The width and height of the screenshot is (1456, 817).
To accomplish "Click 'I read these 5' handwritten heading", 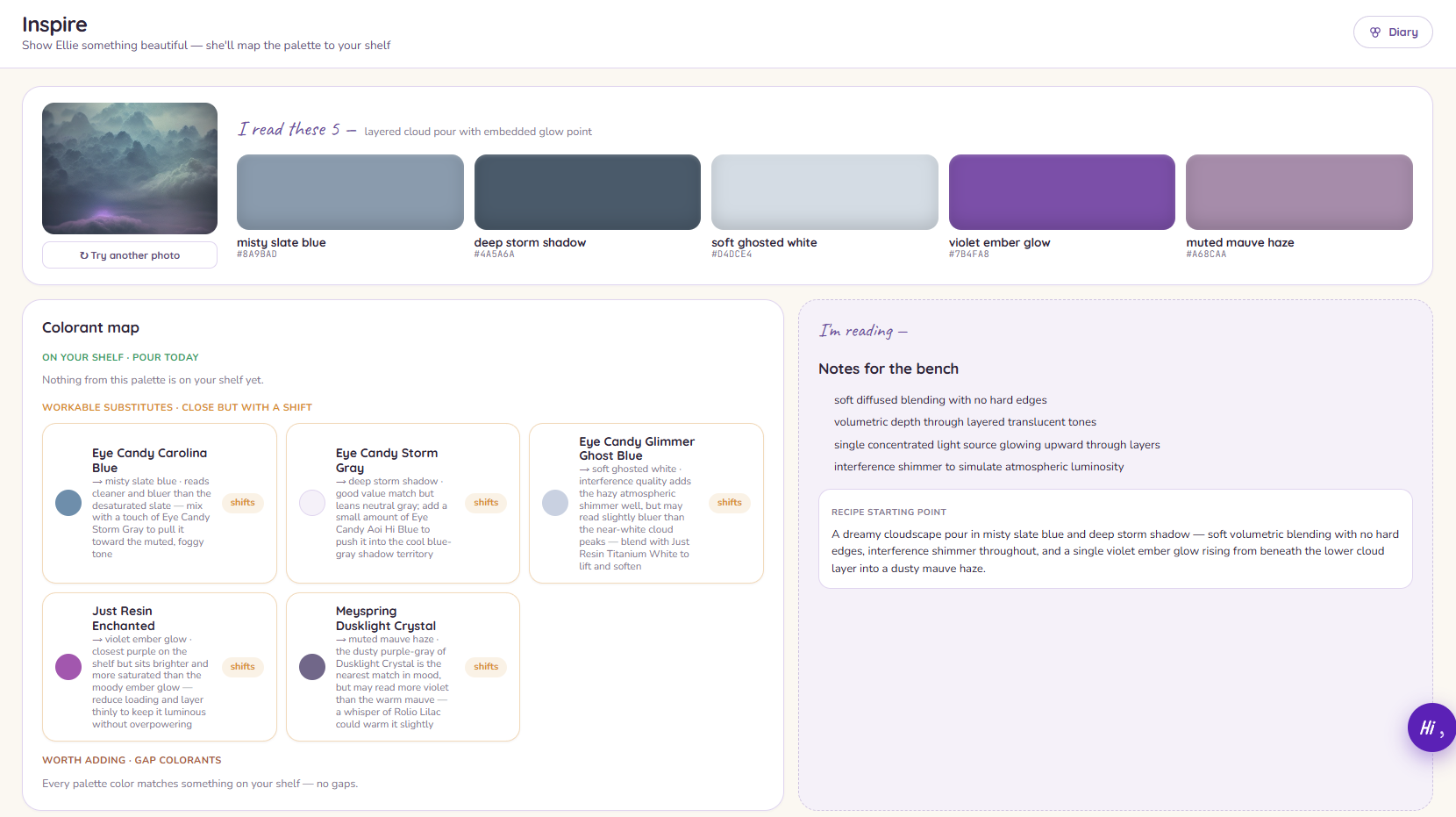I will pyautogui.click(x=296, y=130).
